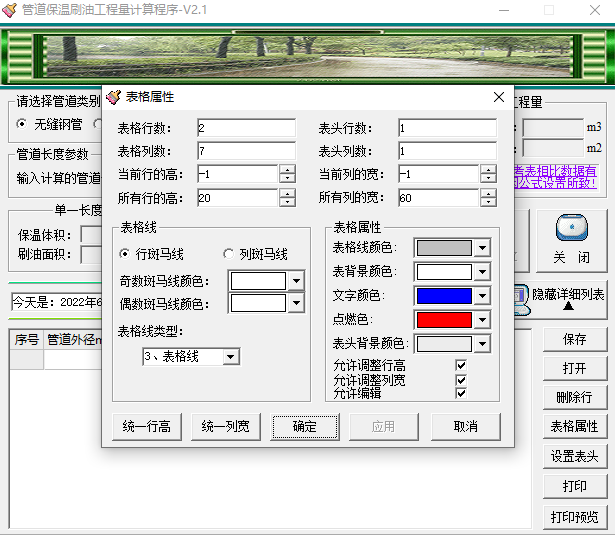The image size is (615, 535).
Task: Toggle the 允许调整行高 checkbox
Action: pos(461,366)
